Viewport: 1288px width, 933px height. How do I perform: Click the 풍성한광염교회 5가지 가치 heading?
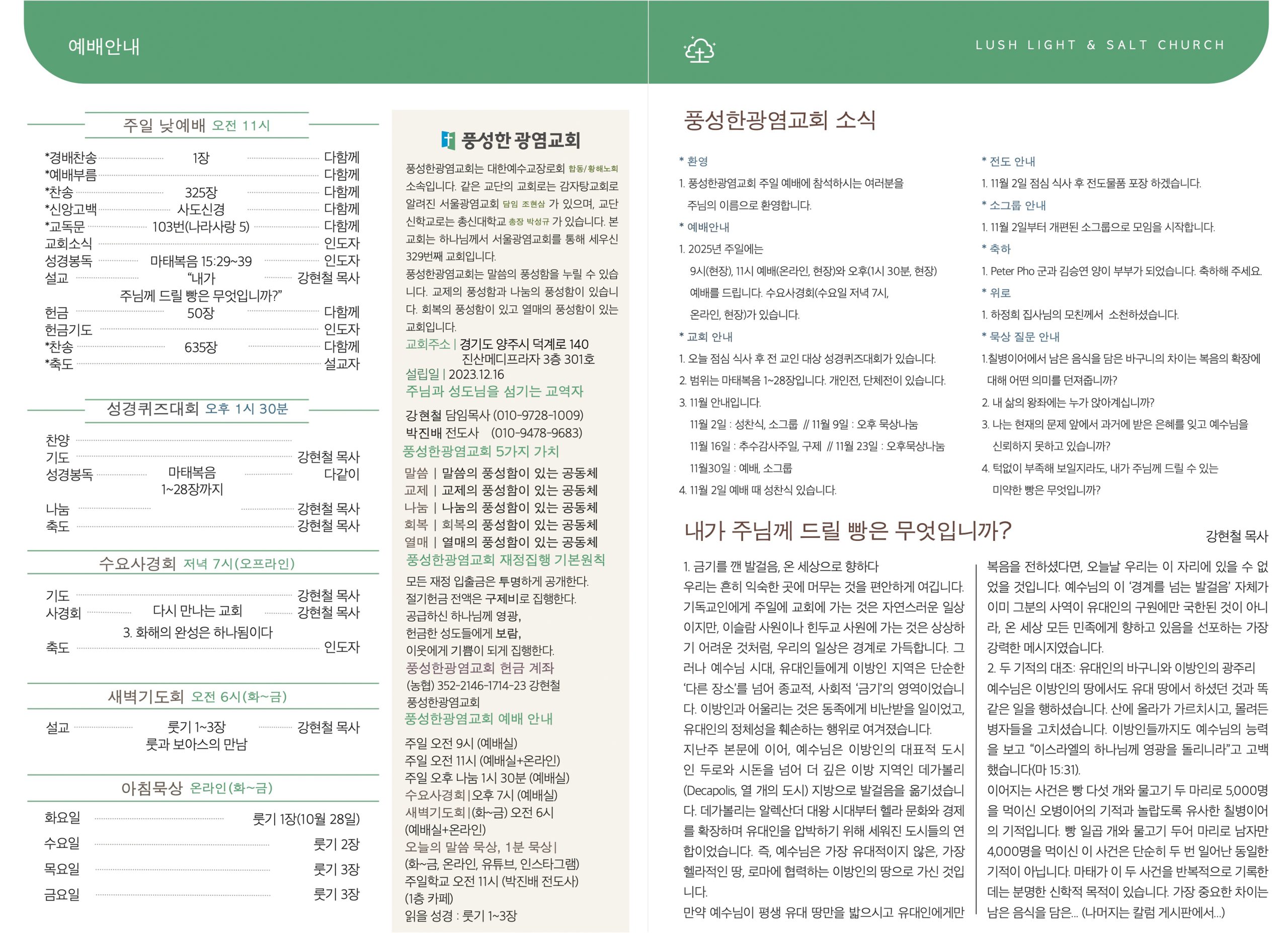[480, 451]
